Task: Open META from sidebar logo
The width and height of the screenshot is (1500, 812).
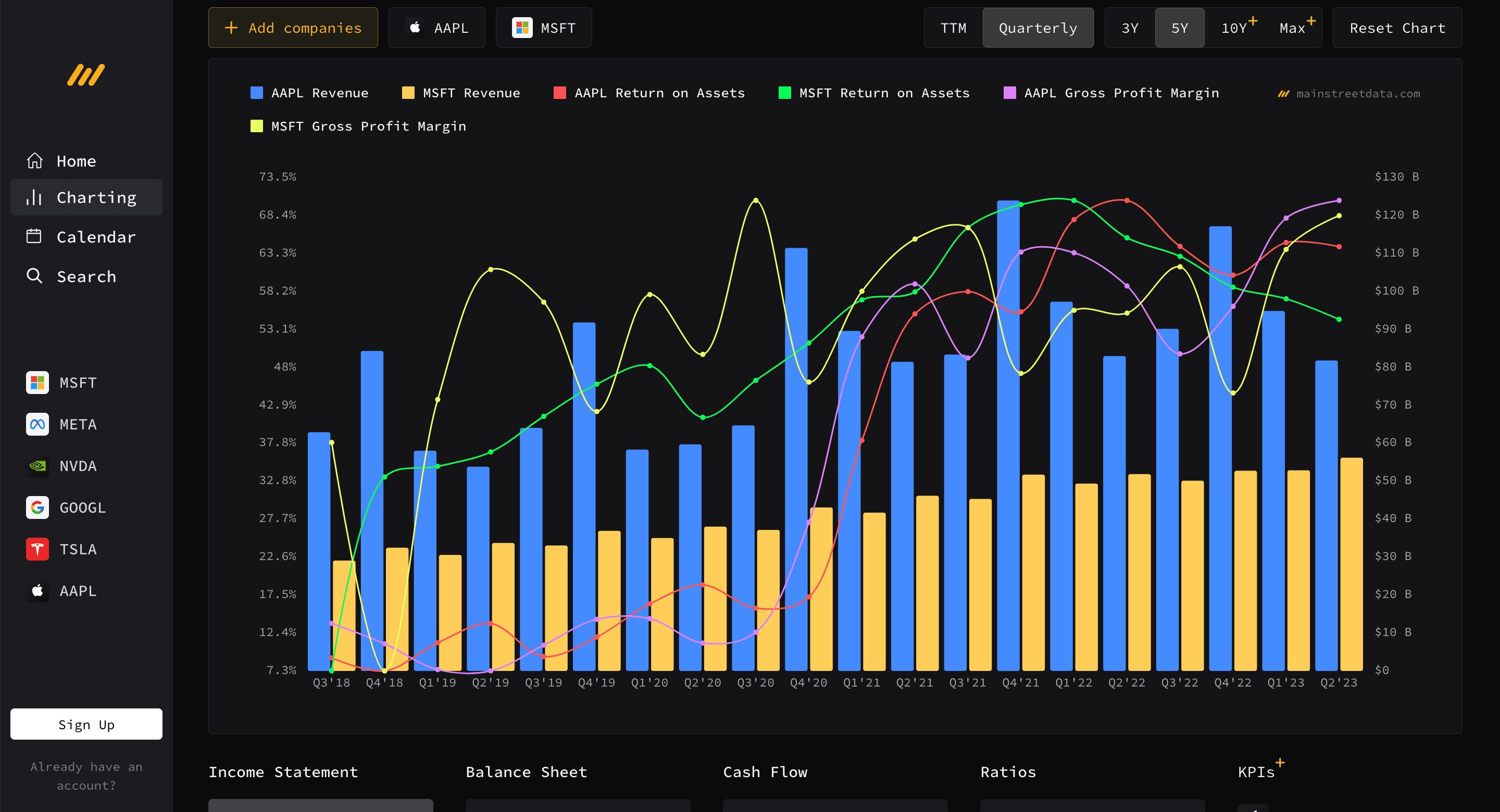Action: click(38, 424)
